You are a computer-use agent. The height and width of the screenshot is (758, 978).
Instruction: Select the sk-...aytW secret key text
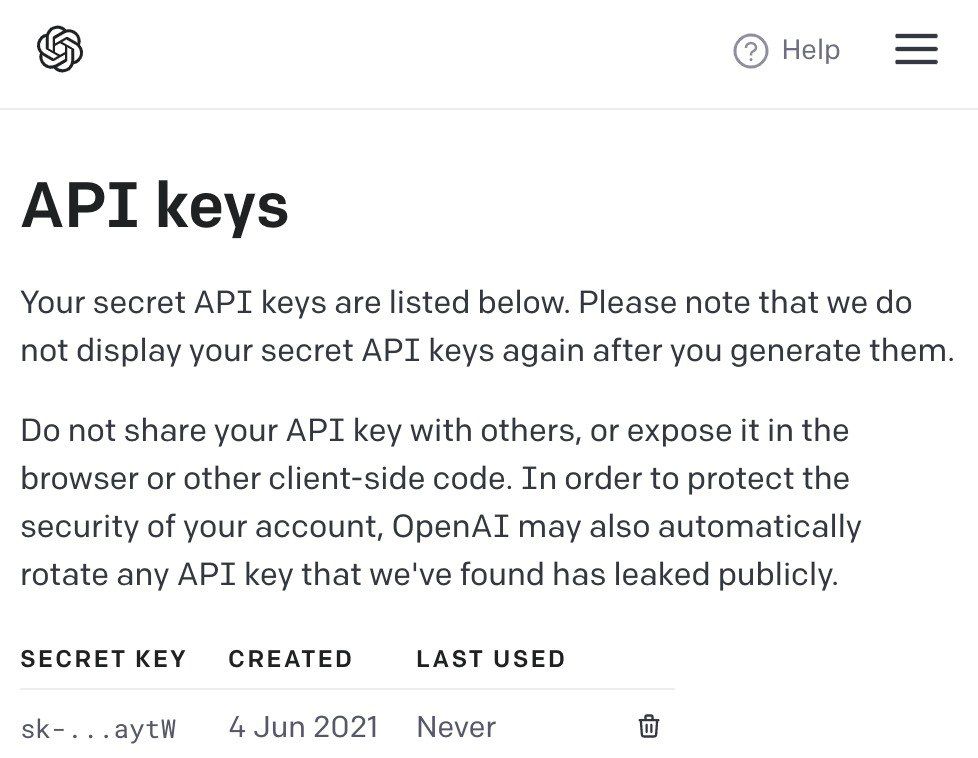click(98, 728)
